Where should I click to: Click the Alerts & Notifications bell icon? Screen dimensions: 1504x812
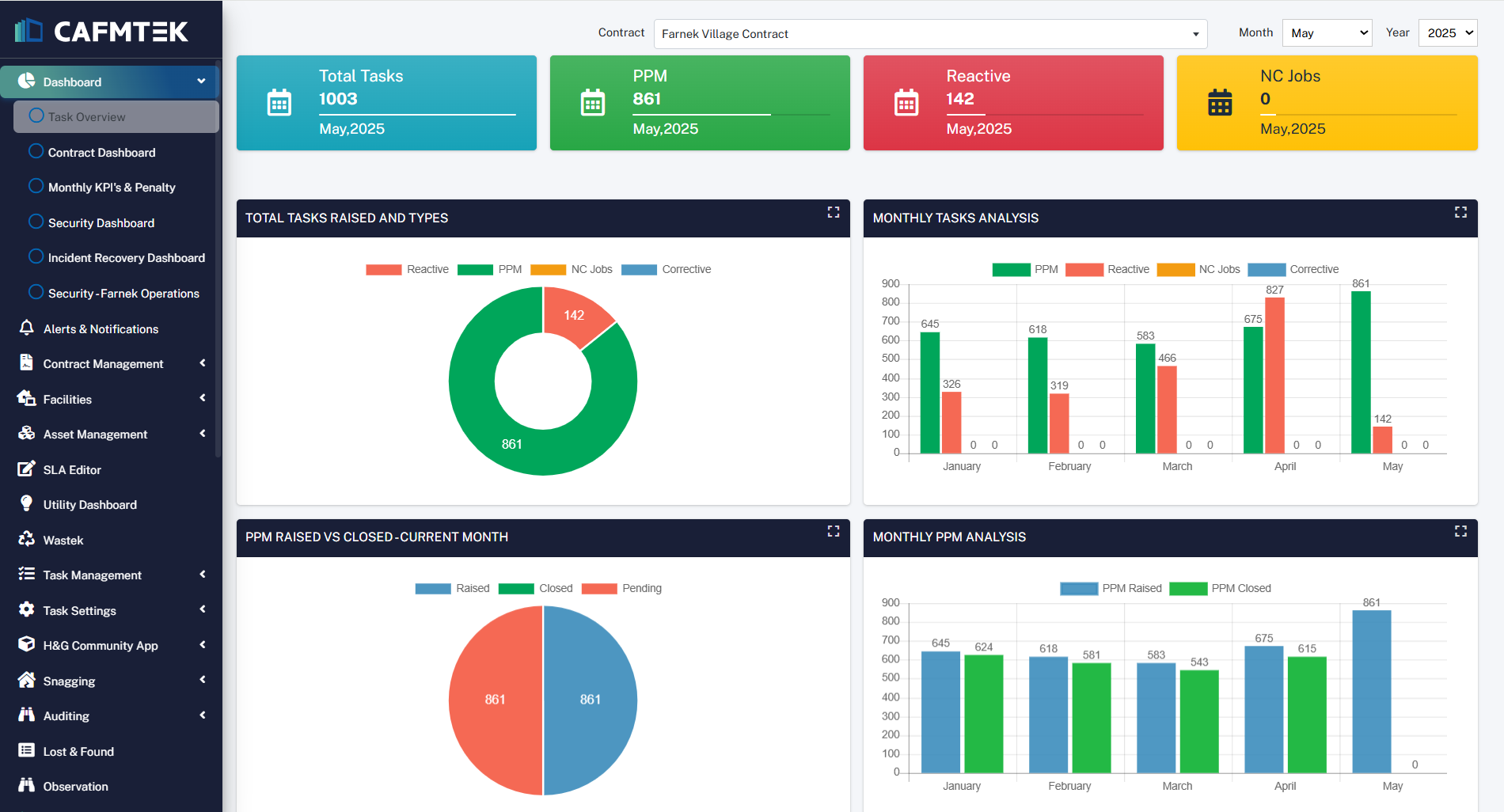[26, 328]
